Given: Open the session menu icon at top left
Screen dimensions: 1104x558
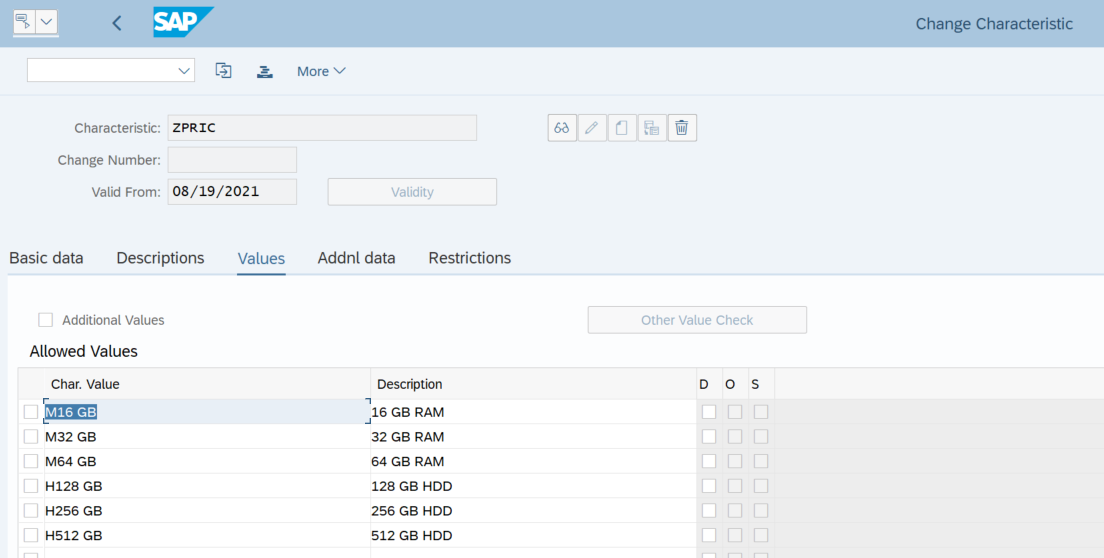Looking at the screenshot, I should coord(24,22).
